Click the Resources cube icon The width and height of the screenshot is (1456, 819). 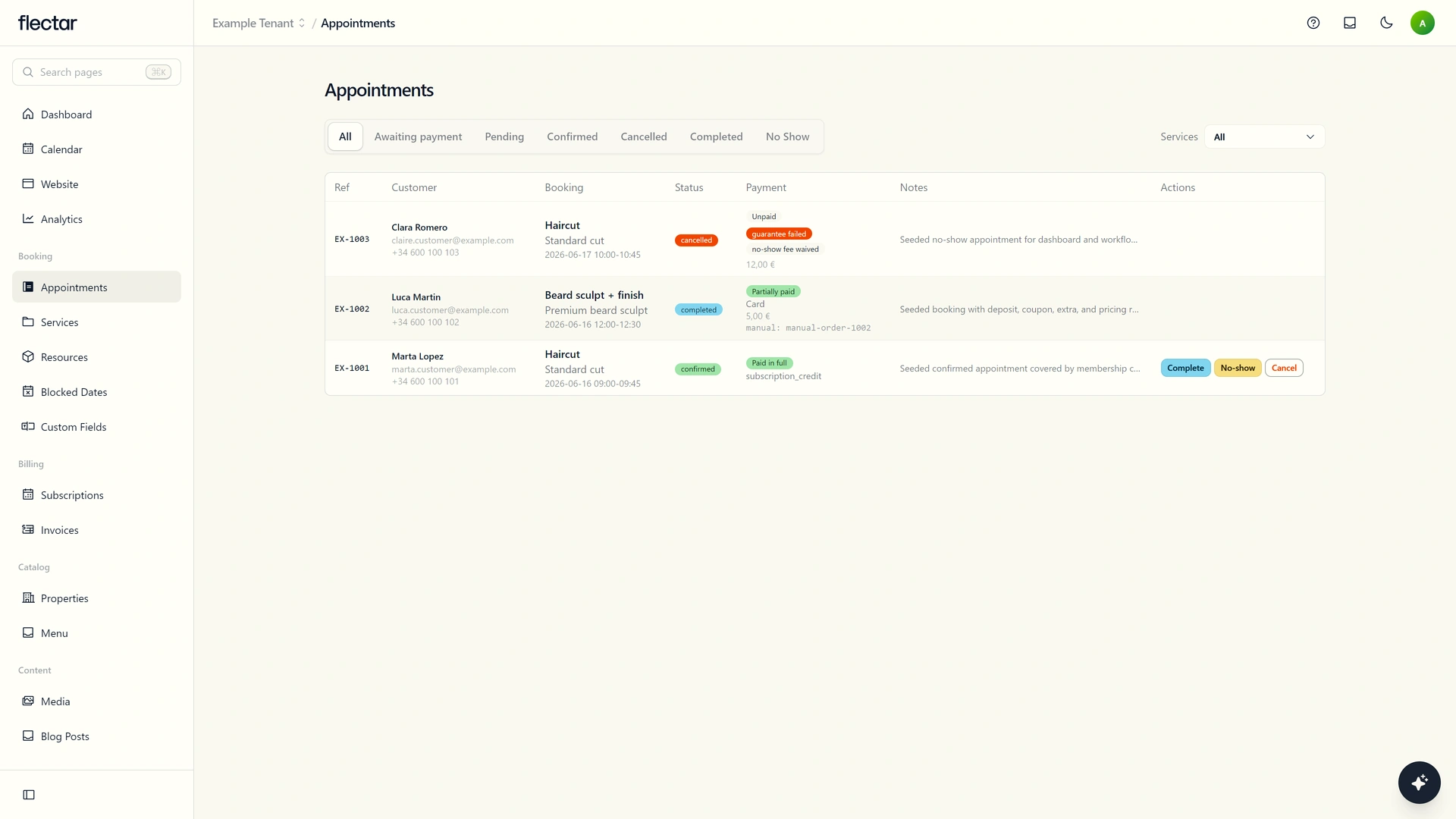point(28,356)
